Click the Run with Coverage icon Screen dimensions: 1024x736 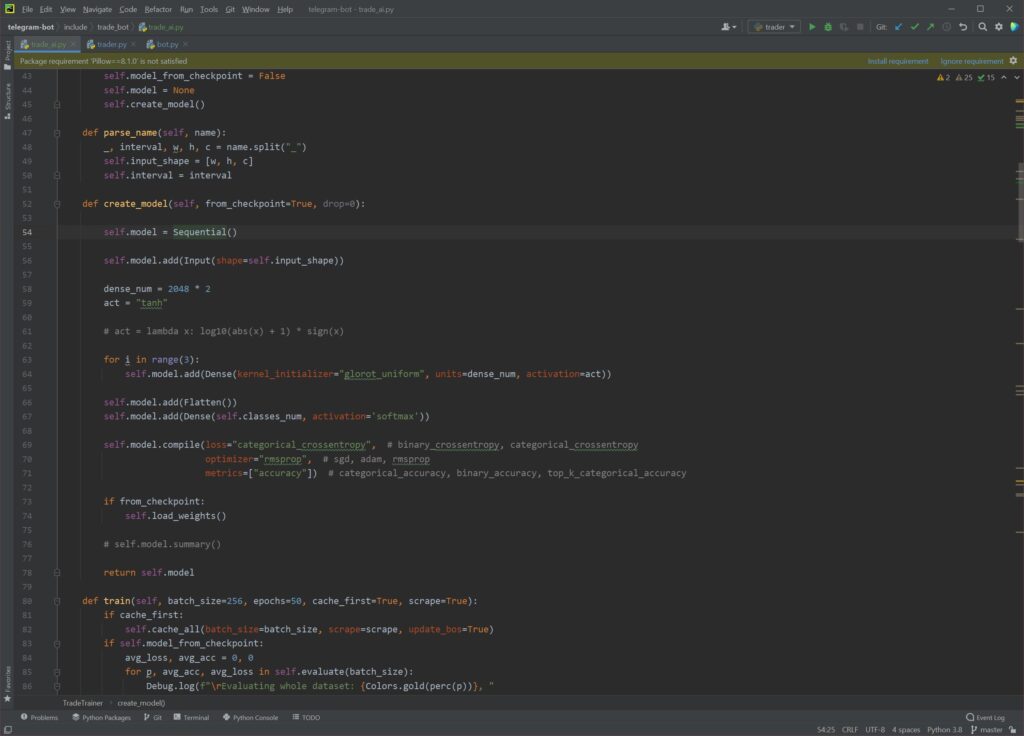point(844,27)
